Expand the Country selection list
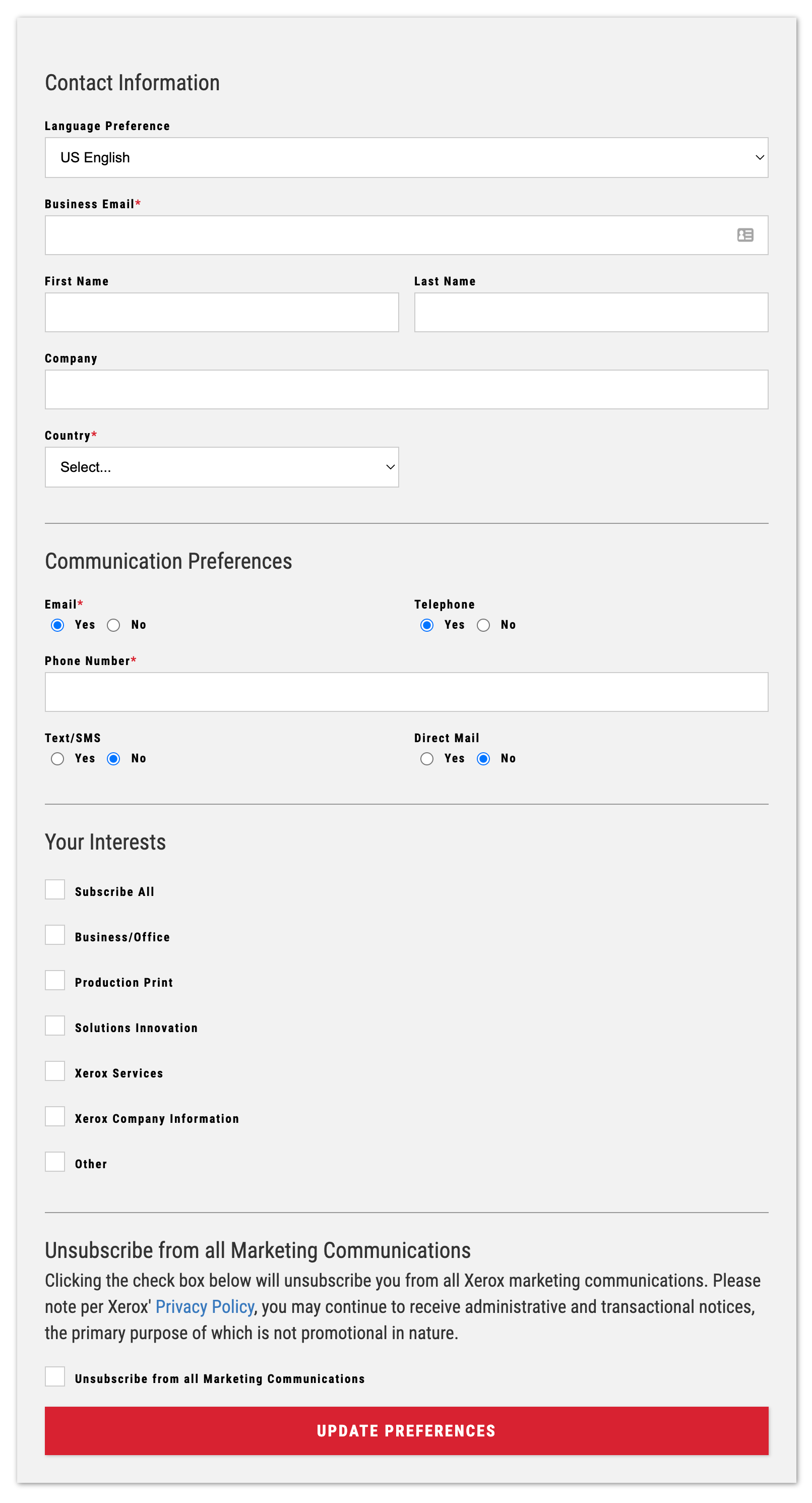This screenshot has width=812, height=1503. point(222,467)
